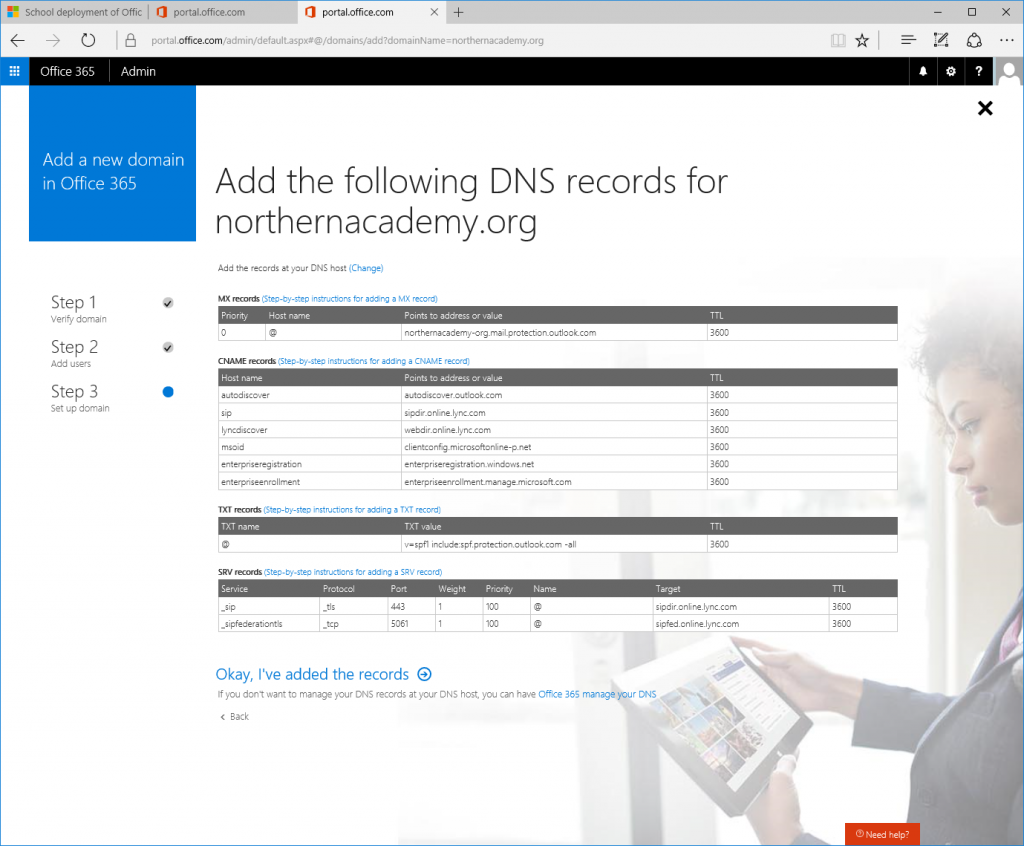The image size is (1024, 846).
Task: Select Step 3 Set up domain
Action: click(x=80, y=397)
